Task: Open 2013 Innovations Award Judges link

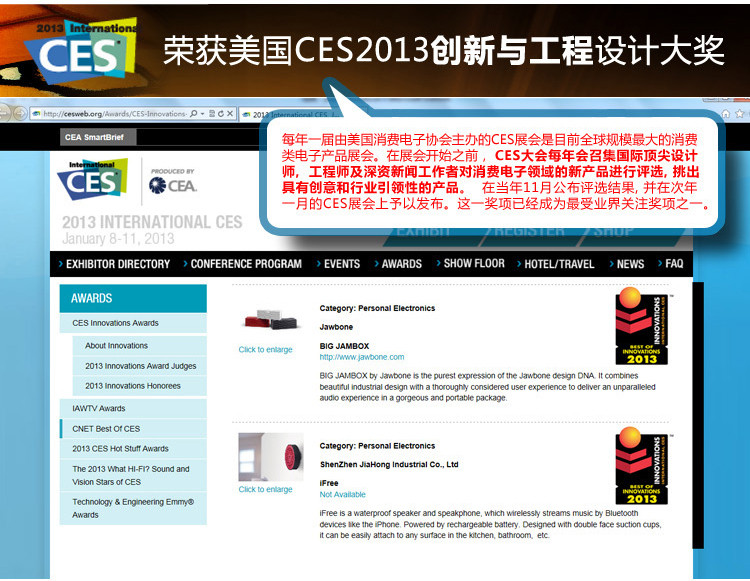Action: pyautogui.click(x=140, y=366)
